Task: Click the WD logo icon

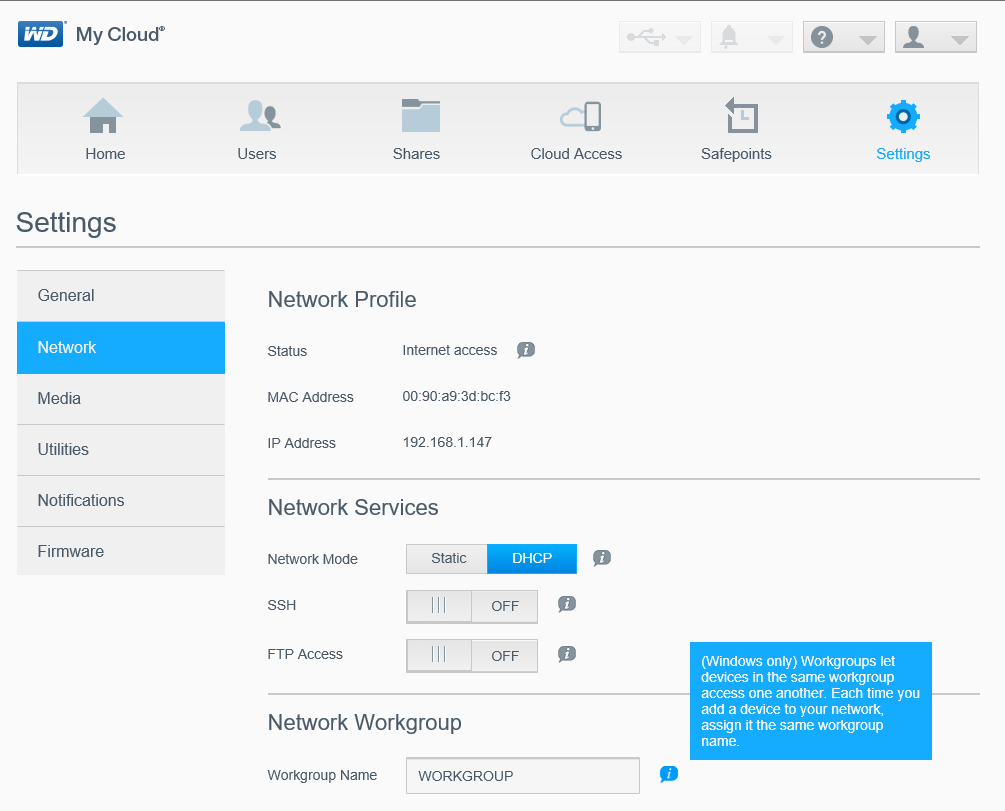Action: (x=41, y=34)
